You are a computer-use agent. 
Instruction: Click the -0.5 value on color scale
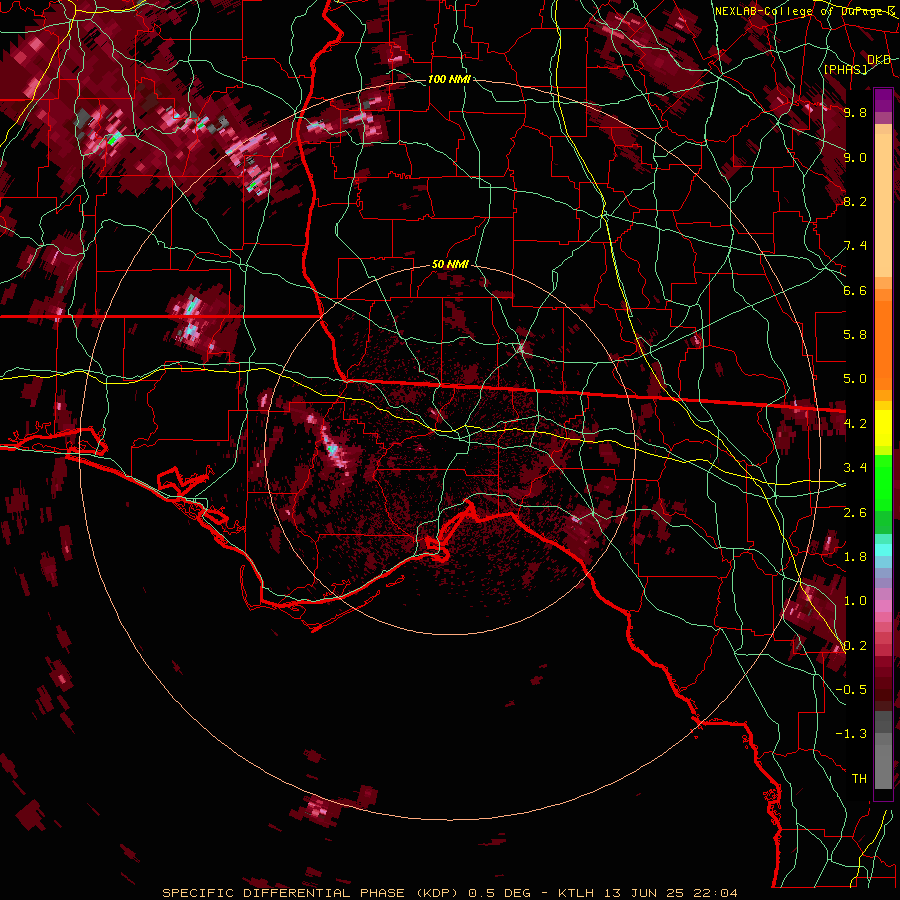[851, 690]
